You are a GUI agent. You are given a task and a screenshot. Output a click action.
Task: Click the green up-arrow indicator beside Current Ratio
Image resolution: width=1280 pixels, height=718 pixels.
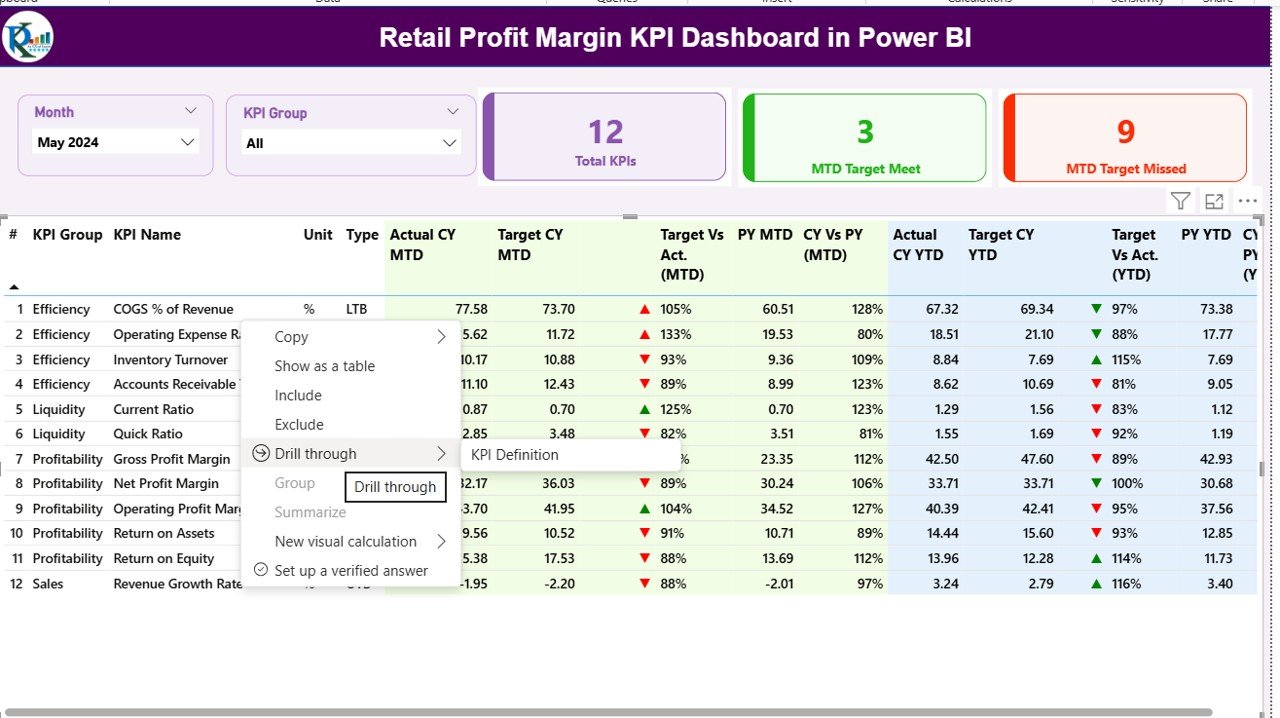[645, 408]
